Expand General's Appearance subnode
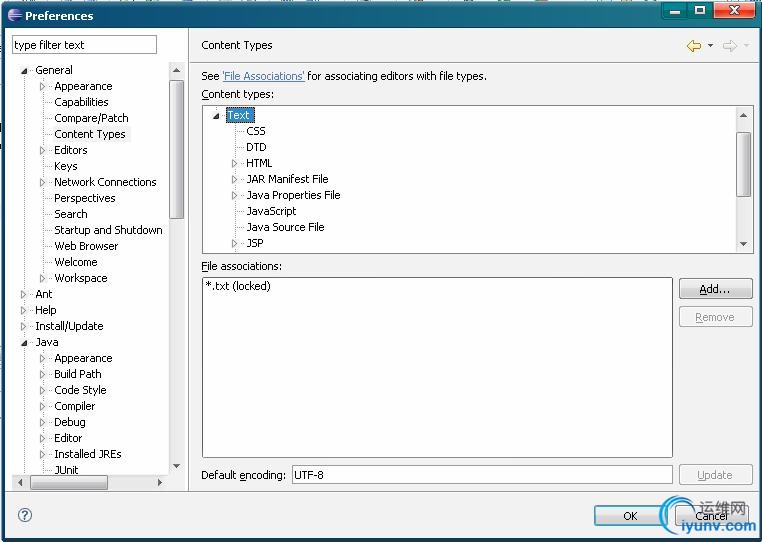Image resolution: width=762 pixels, height=542 pixels. [42, 87]
